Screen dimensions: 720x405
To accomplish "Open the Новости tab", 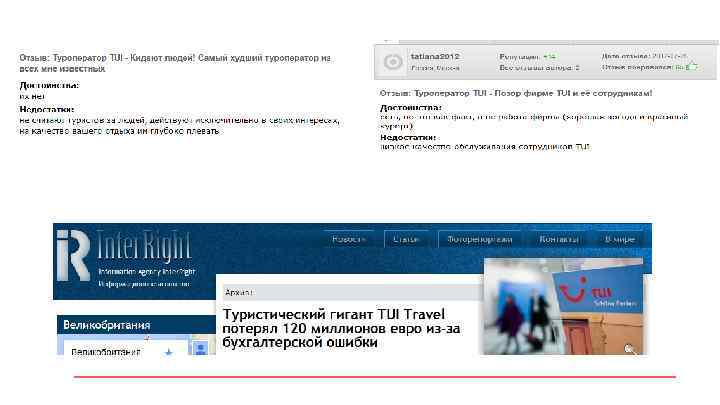I will pyautogui.click(x=349, y=239).
